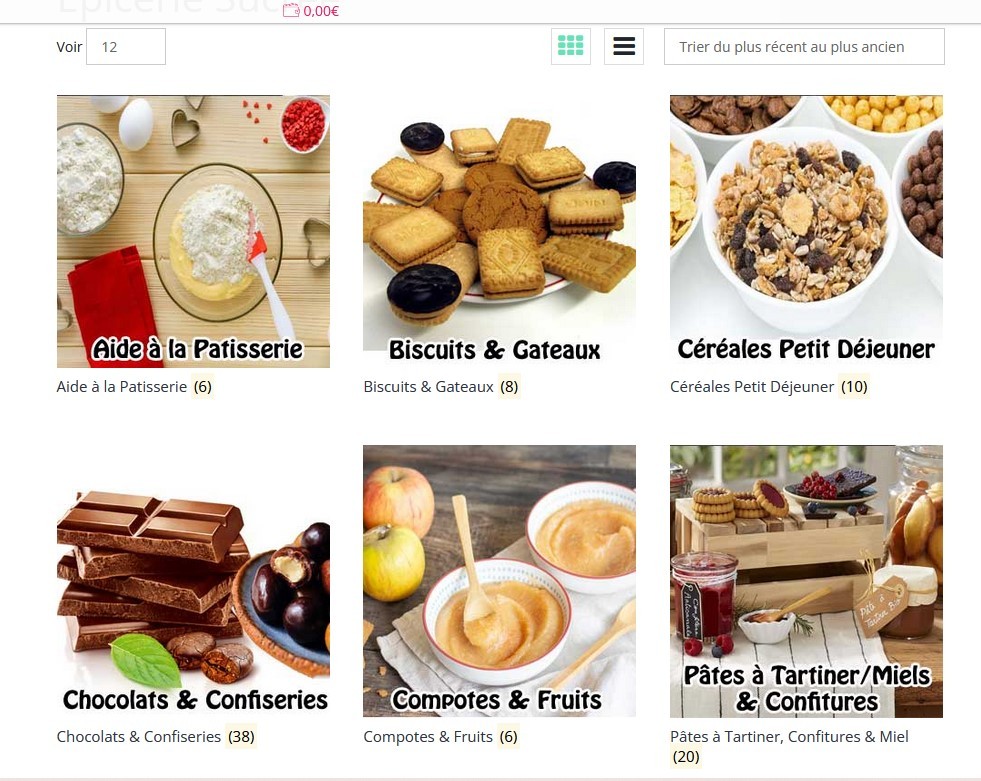
Task: Click the (20) count under Pâtes à Tartiner
Action: [686, 757]
